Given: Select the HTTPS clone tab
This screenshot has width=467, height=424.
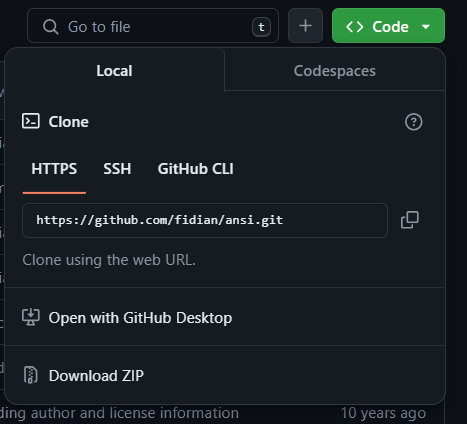Looking at the screenshot, I should pos(54,169).
